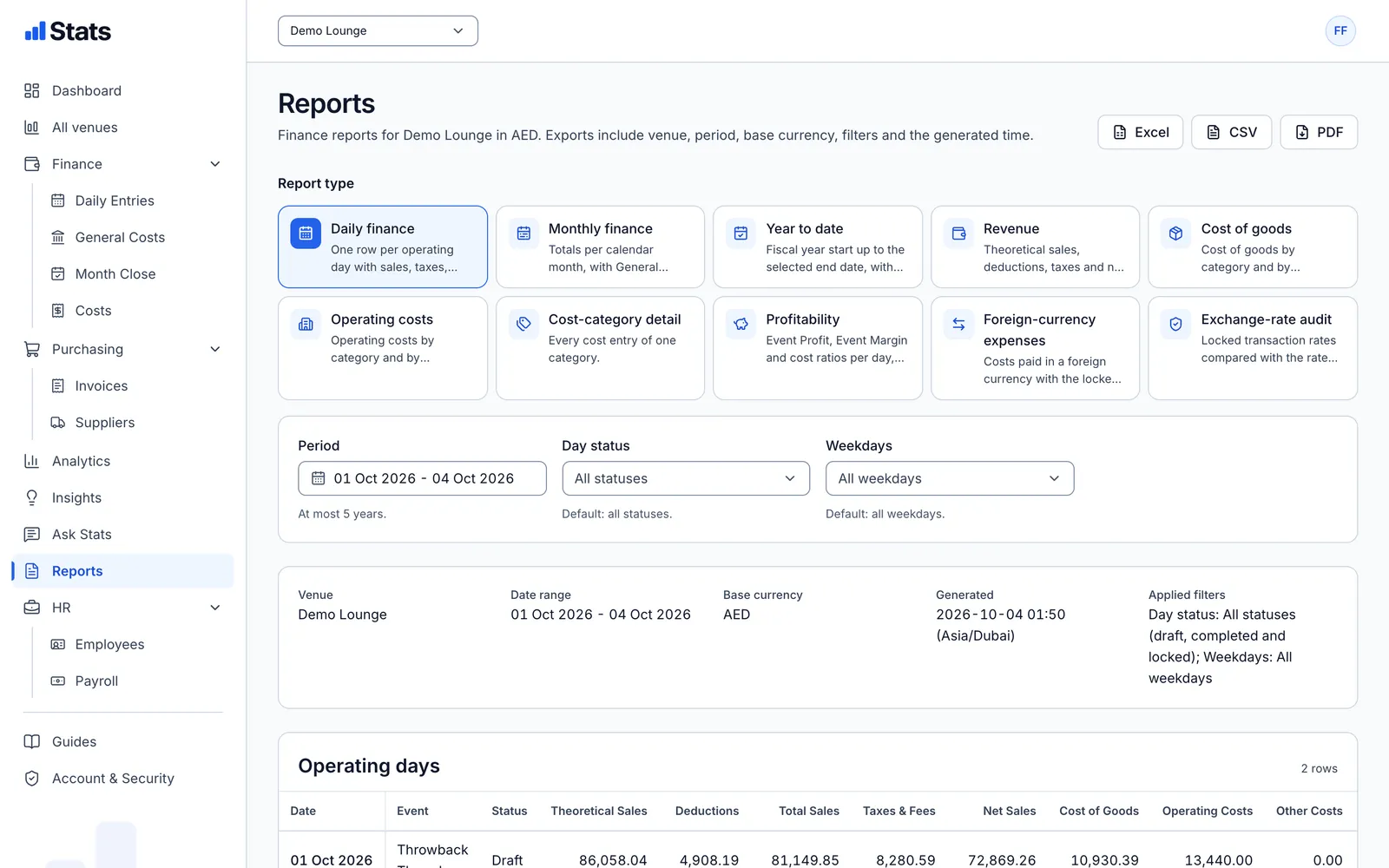This screenshot has width=1389, height=868.
Task: Click the Payroll icon in sidebar
Action: coord(58,681)
